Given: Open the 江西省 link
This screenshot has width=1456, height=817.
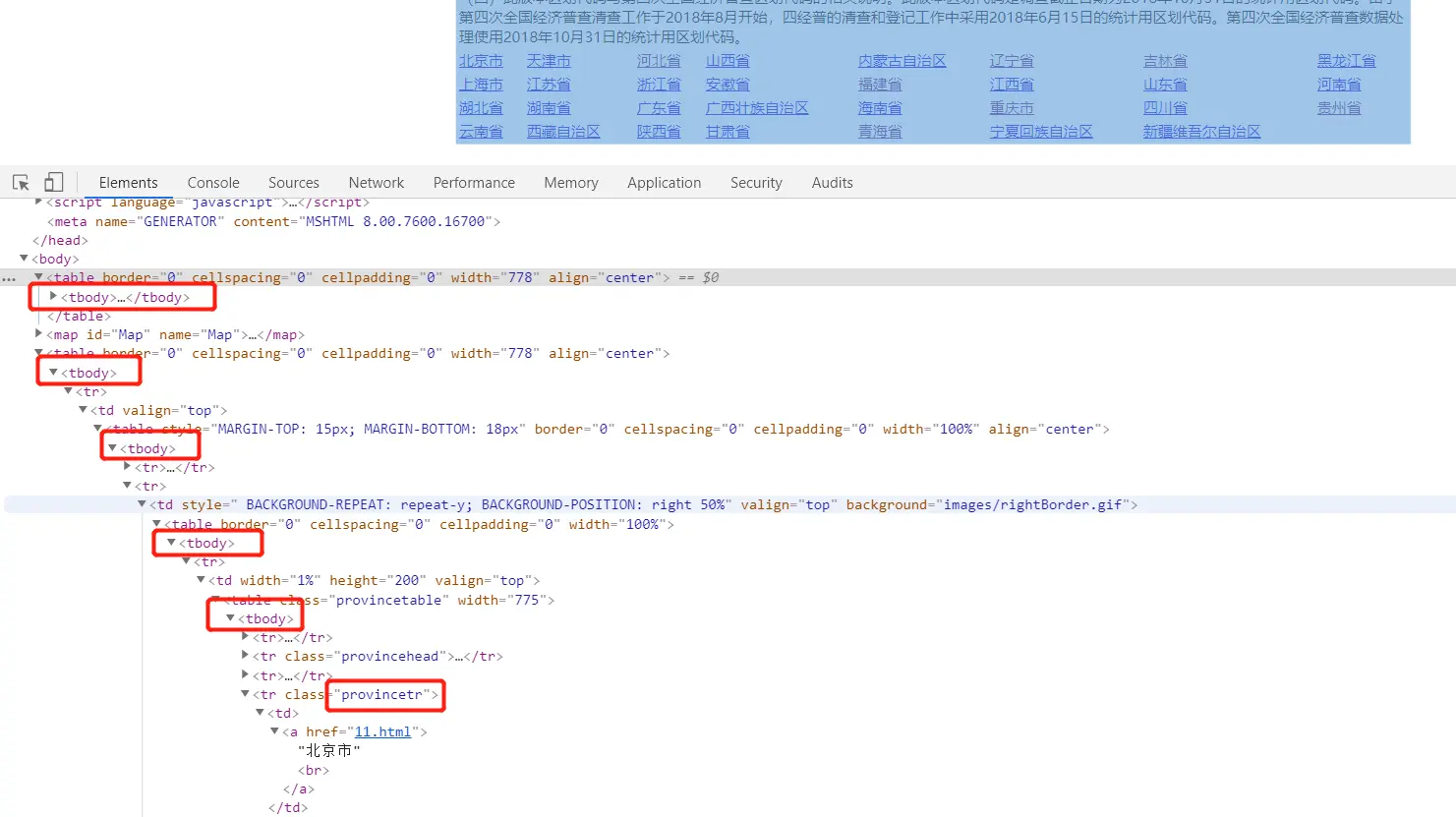Looking at the screenshot, I should pos(1012,85).
